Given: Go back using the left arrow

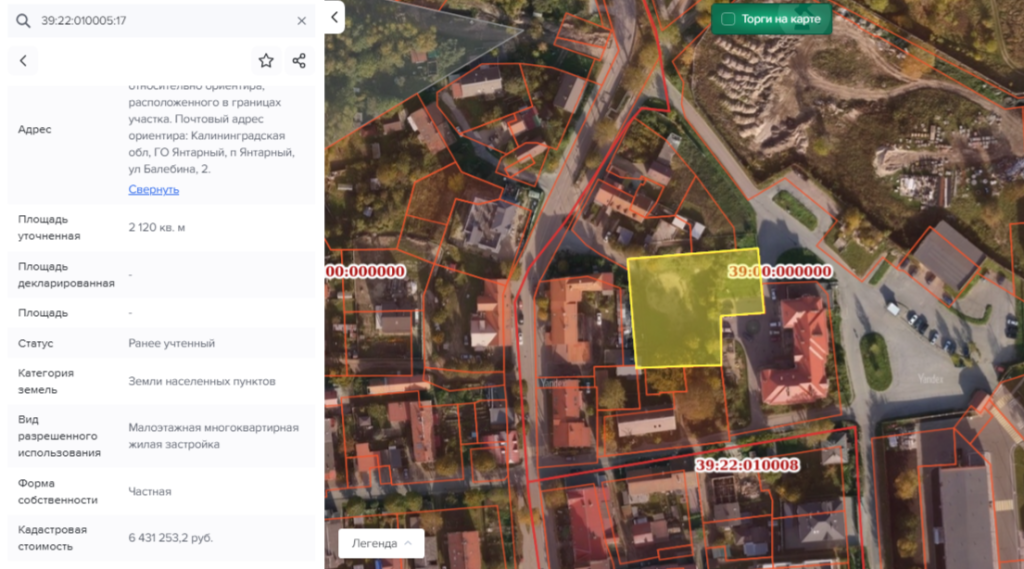Looking at the screenshot, I should tap(23, 61).
